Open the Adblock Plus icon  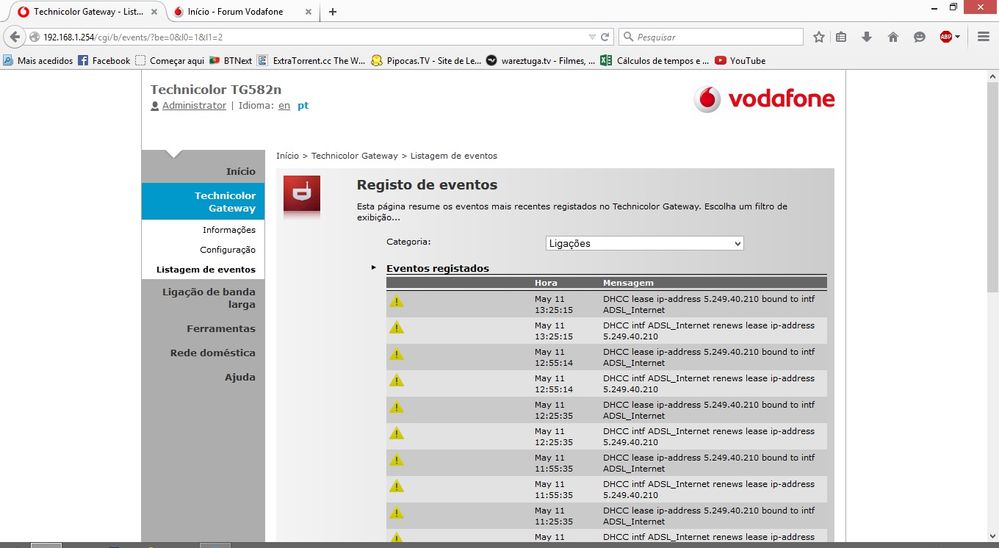click(946, 37)
